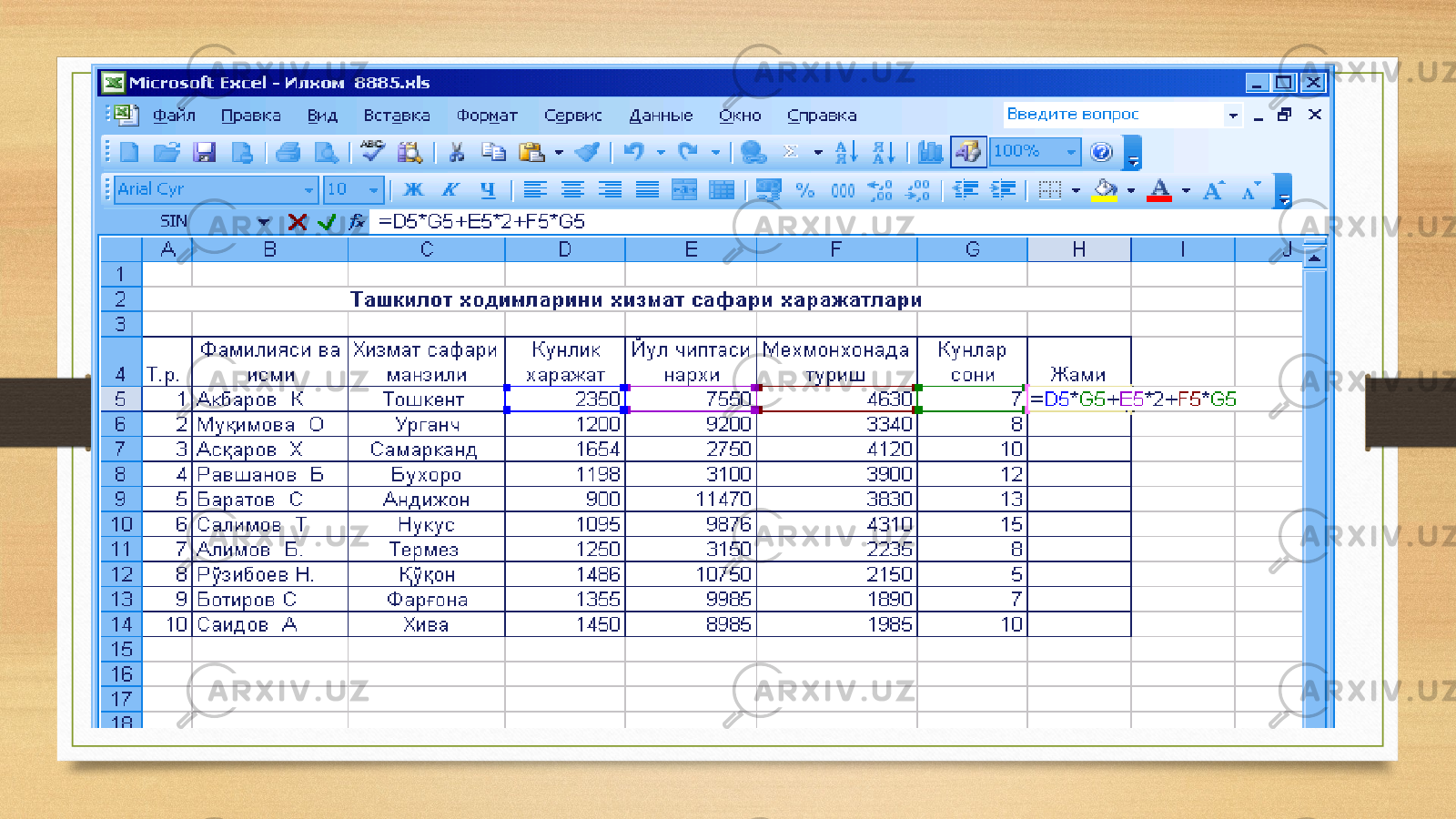Image resolution: width=1456 pixels, height=819 pixels.
Task: Open the Правка menu
Action: (x=251, y=116)
